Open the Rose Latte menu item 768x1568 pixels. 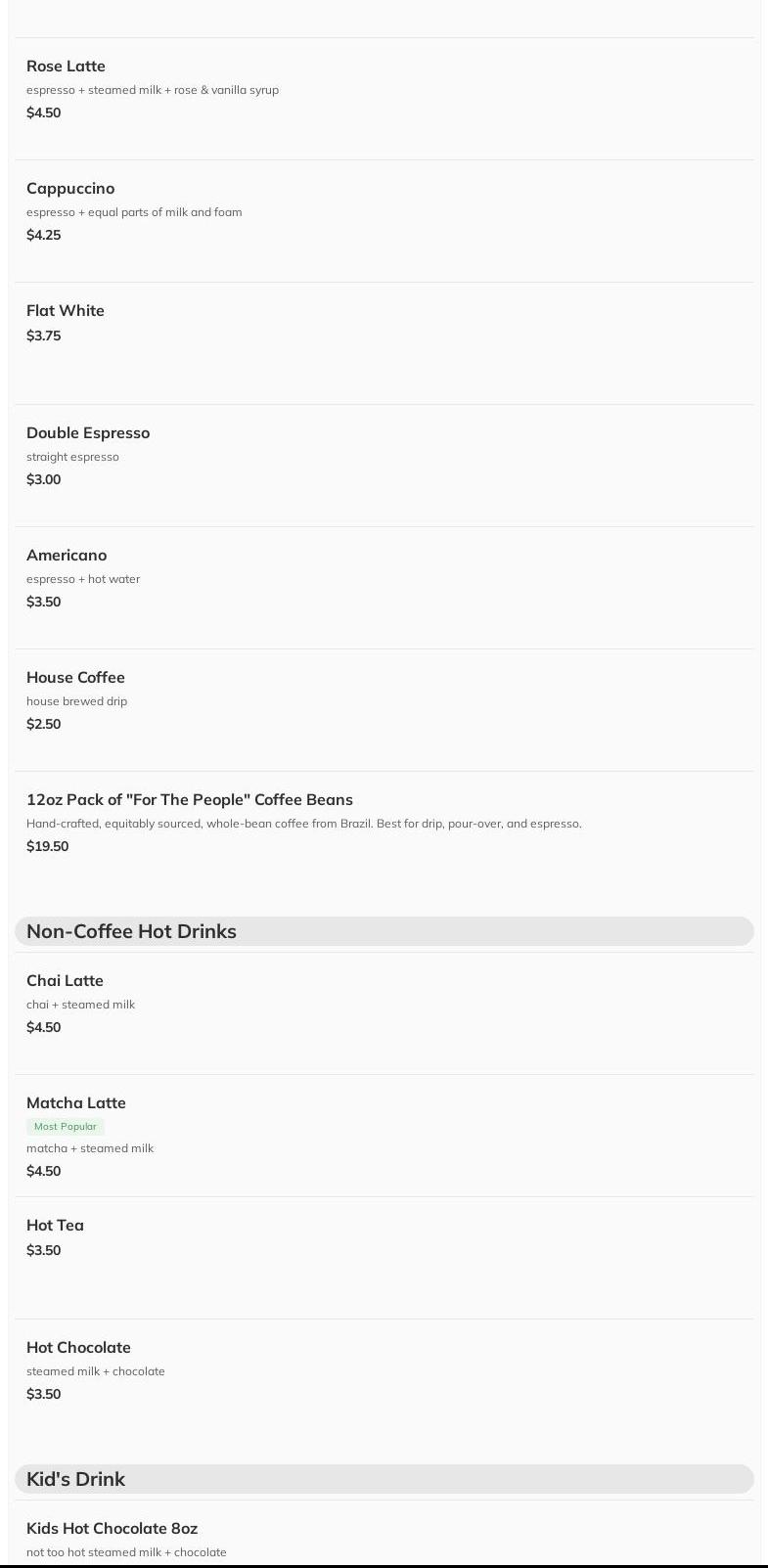point(66,67)
